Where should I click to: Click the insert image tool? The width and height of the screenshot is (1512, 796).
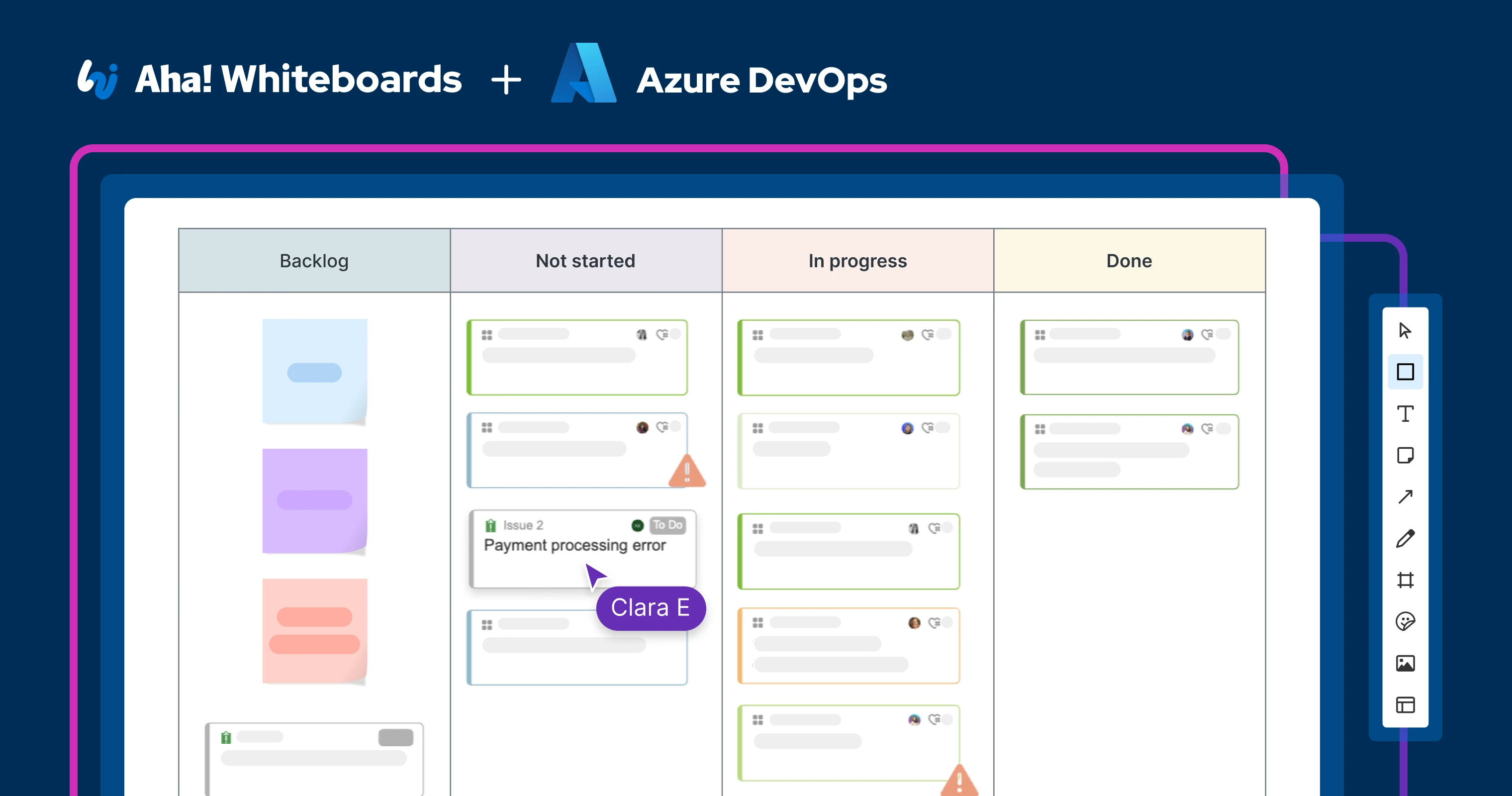(x=1405, y=663)
